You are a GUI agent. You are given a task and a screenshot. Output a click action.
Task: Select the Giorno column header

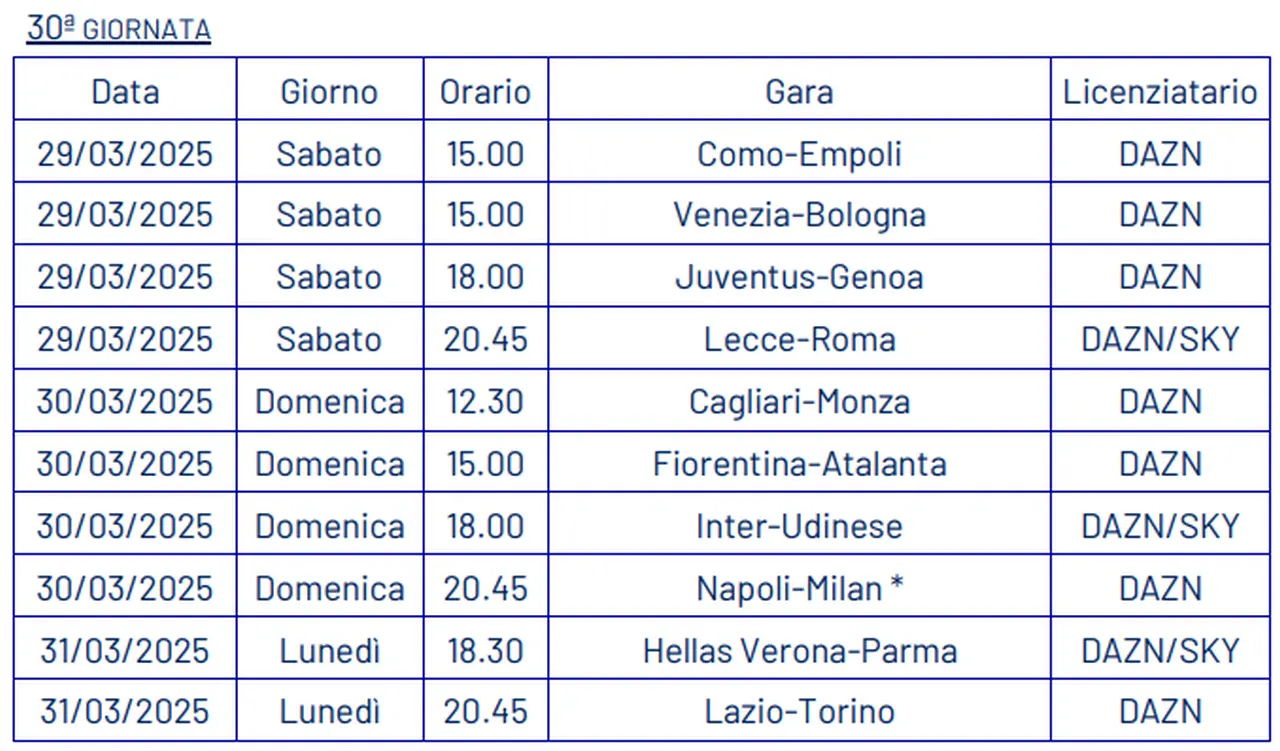[x=329, y=92]
